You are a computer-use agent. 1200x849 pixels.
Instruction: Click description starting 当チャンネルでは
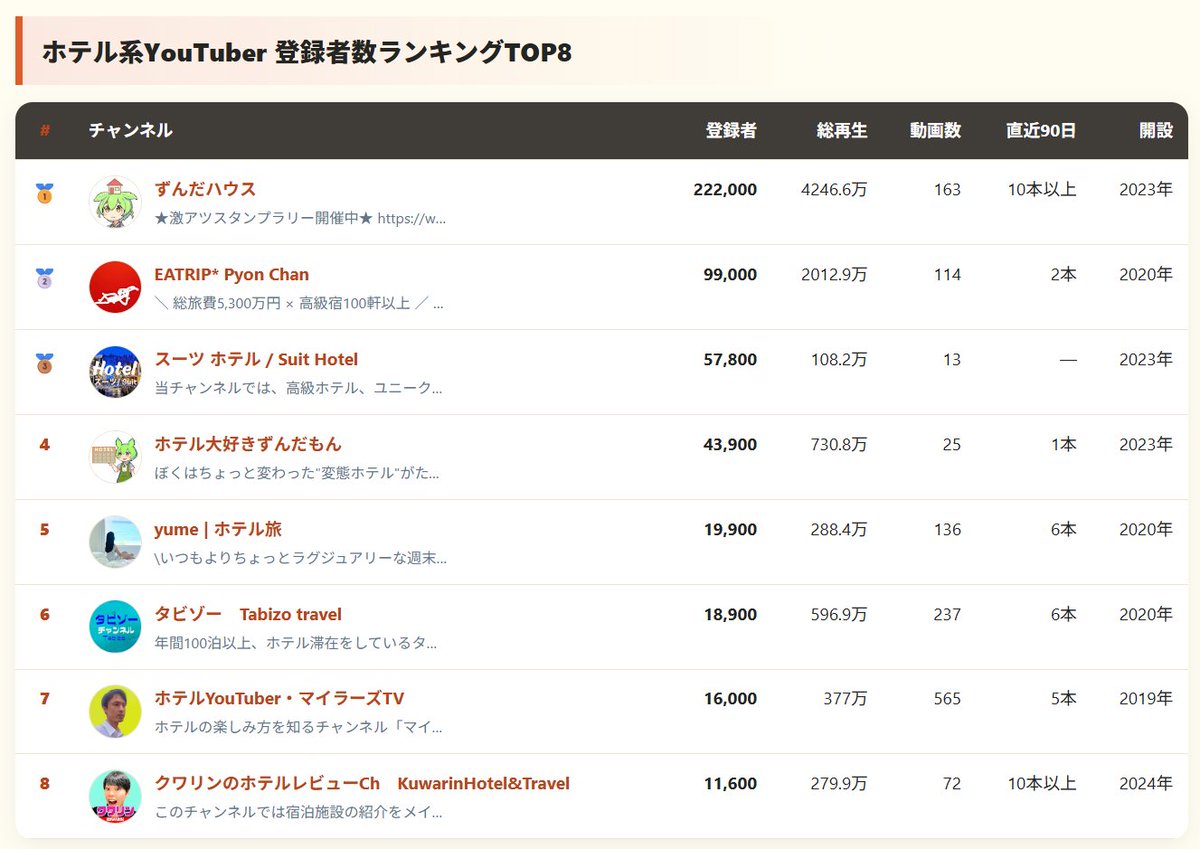coord(298,388)
